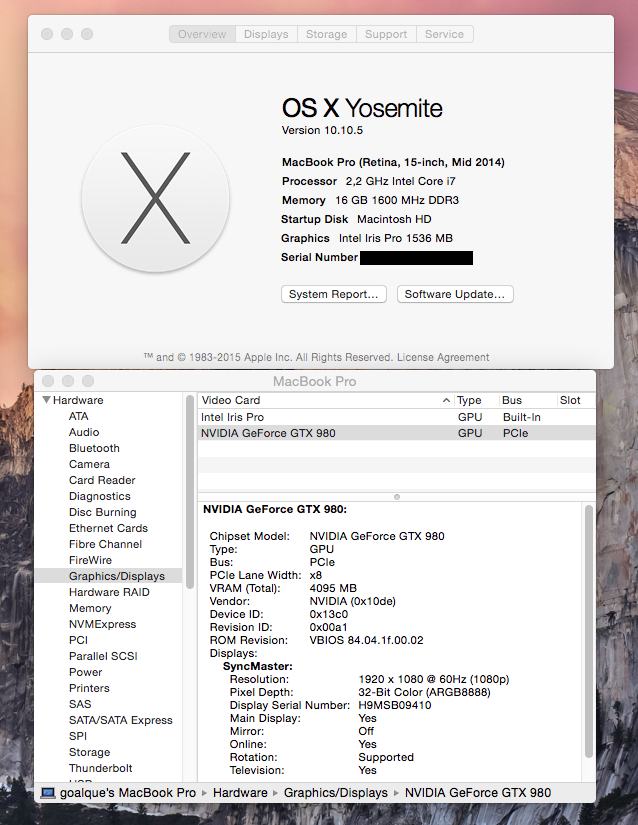638x825 pixels.
Task: Select ATA in the Hardware sidebar
Action: [x=78, y=416]
